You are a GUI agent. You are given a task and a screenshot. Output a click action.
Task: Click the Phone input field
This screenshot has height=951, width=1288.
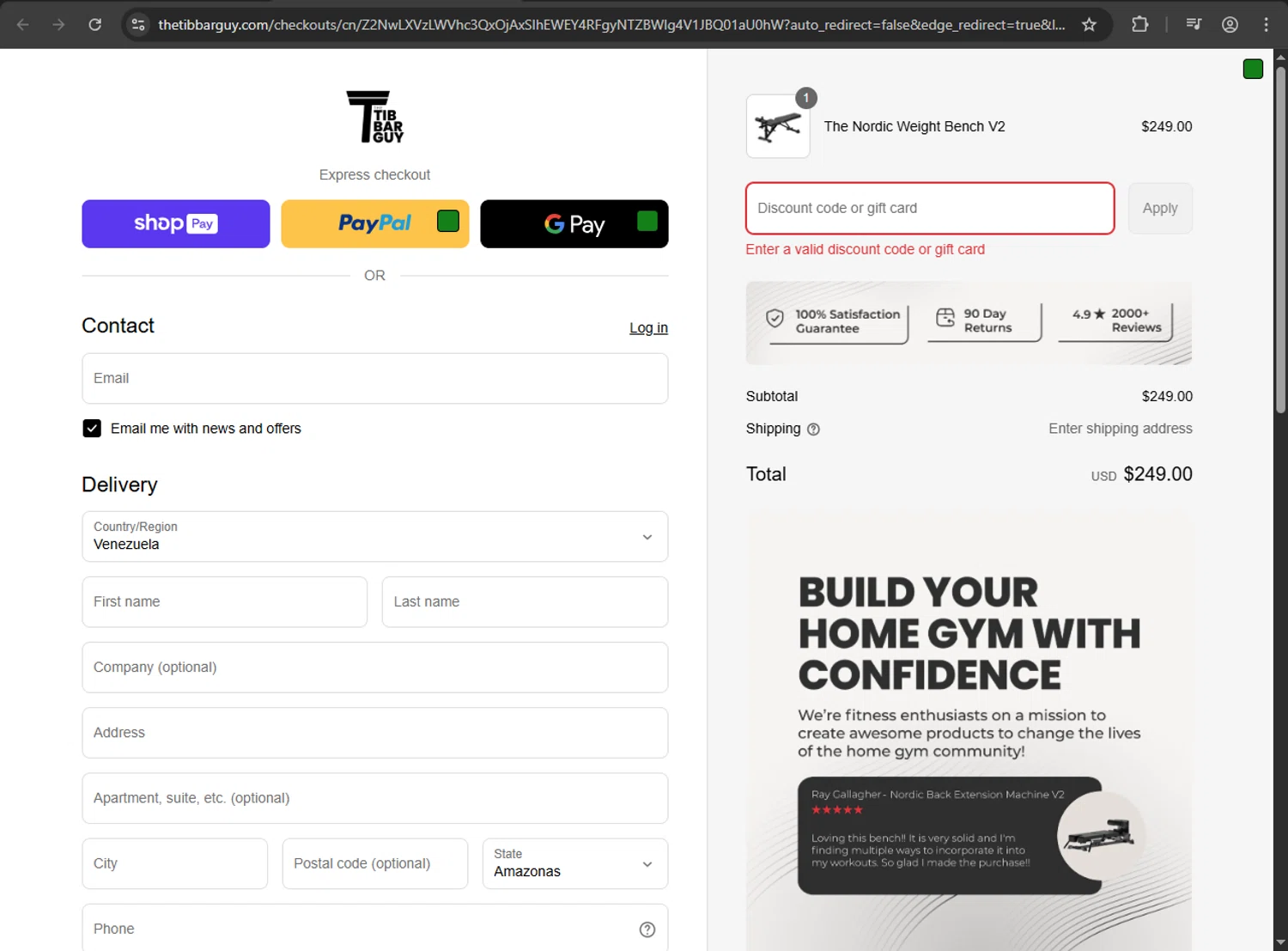375,929
